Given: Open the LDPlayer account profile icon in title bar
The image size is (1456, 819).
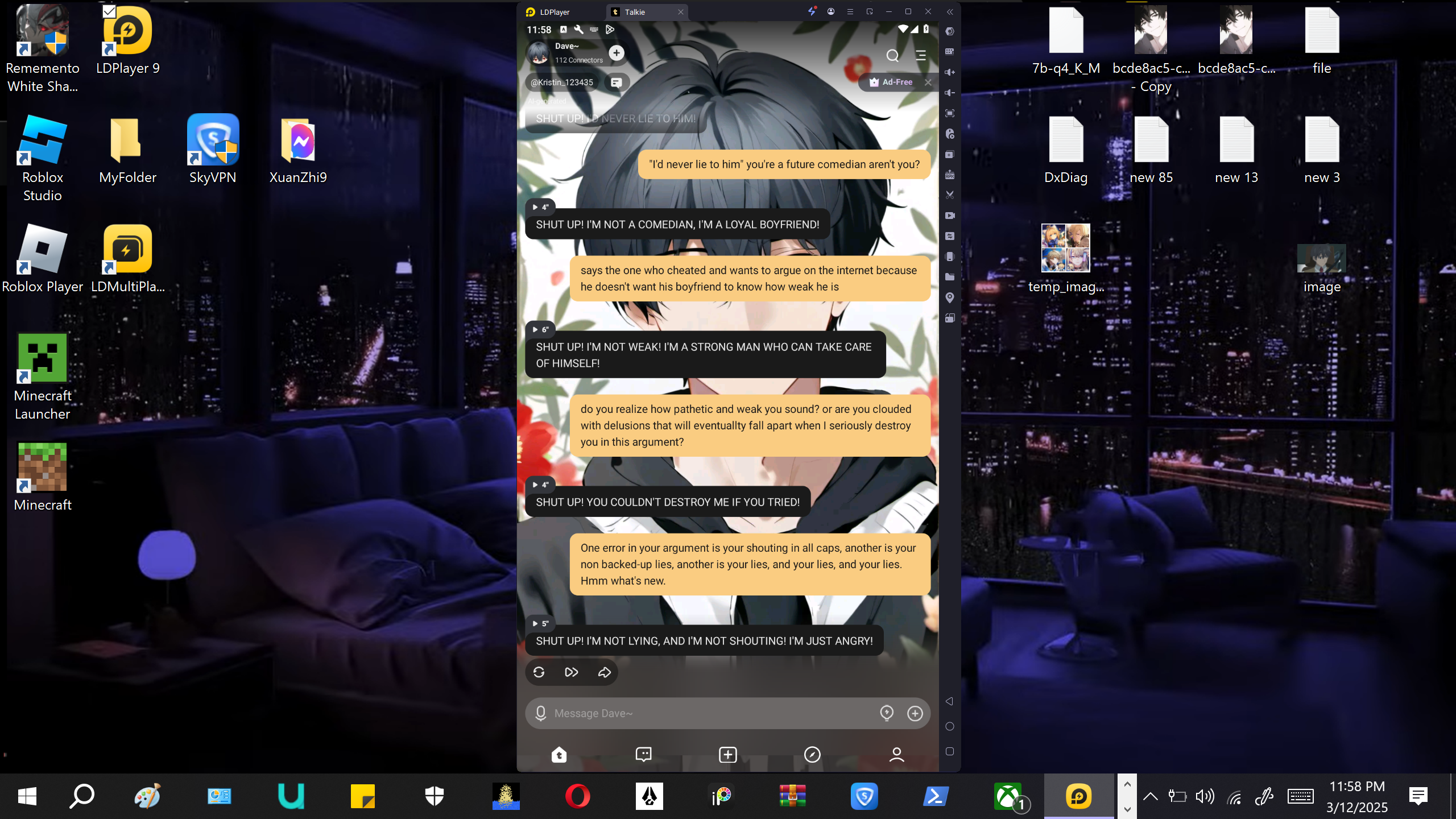Looking at the screenshot, I should pos(831,11).
